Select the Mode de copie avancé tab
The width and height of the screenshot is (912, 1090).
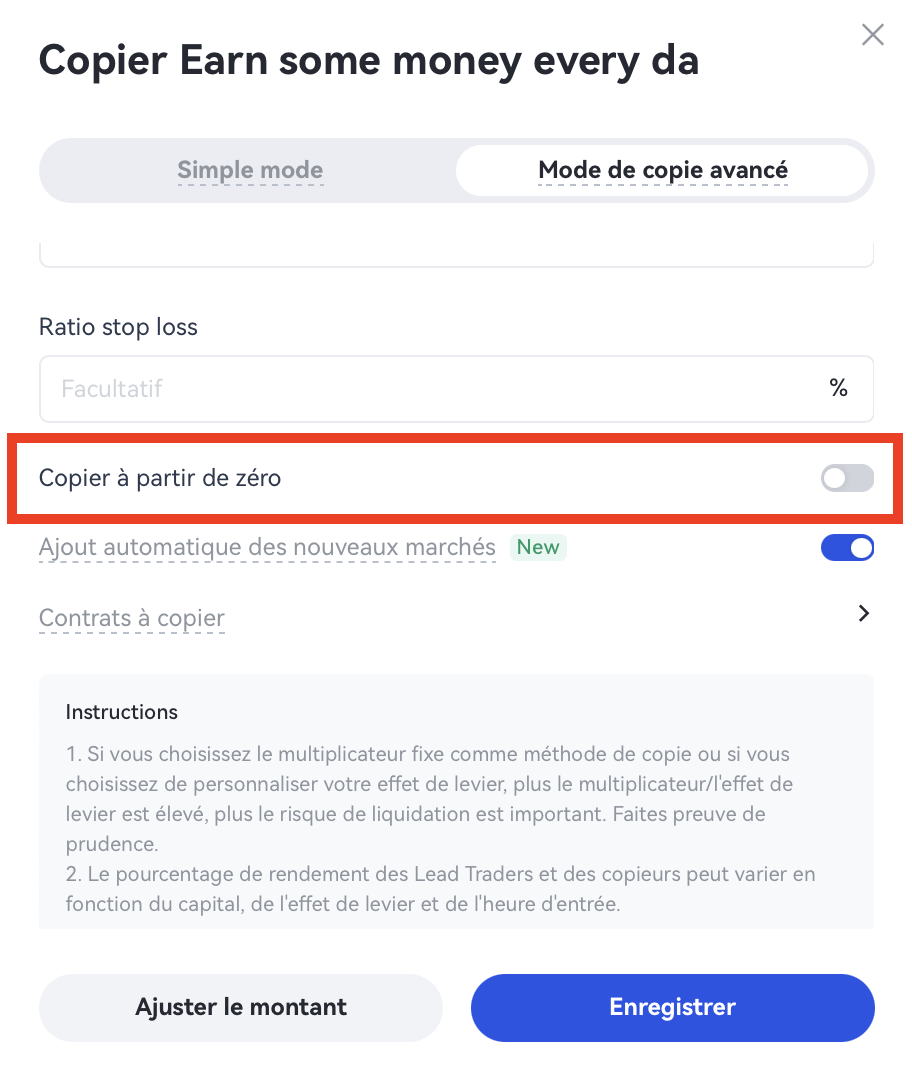coord(662,170)
